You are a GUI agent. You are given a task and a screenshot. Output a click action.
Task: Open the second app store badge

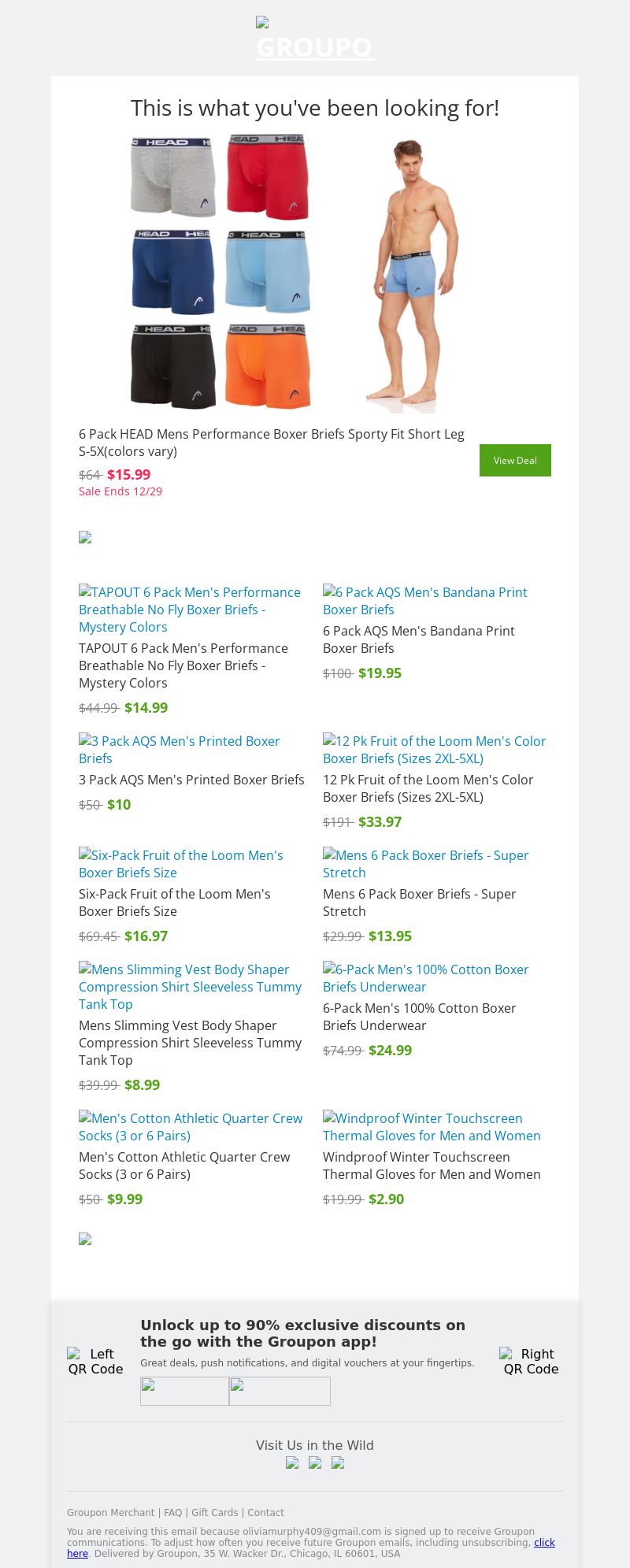pyautogui.click(x=280, y=1391)
